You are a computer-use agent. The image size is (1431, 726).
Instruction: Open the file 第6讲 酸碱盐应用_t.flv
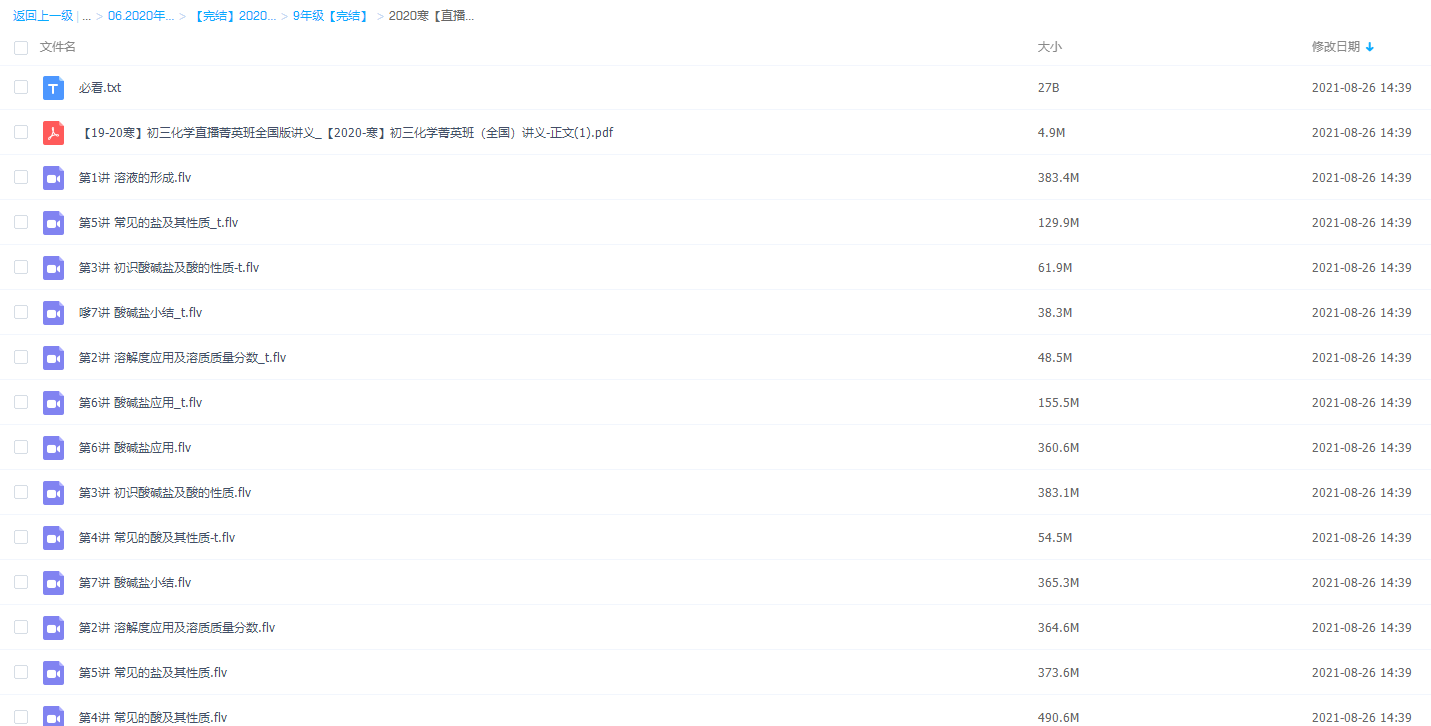click(x=140, y=403)
